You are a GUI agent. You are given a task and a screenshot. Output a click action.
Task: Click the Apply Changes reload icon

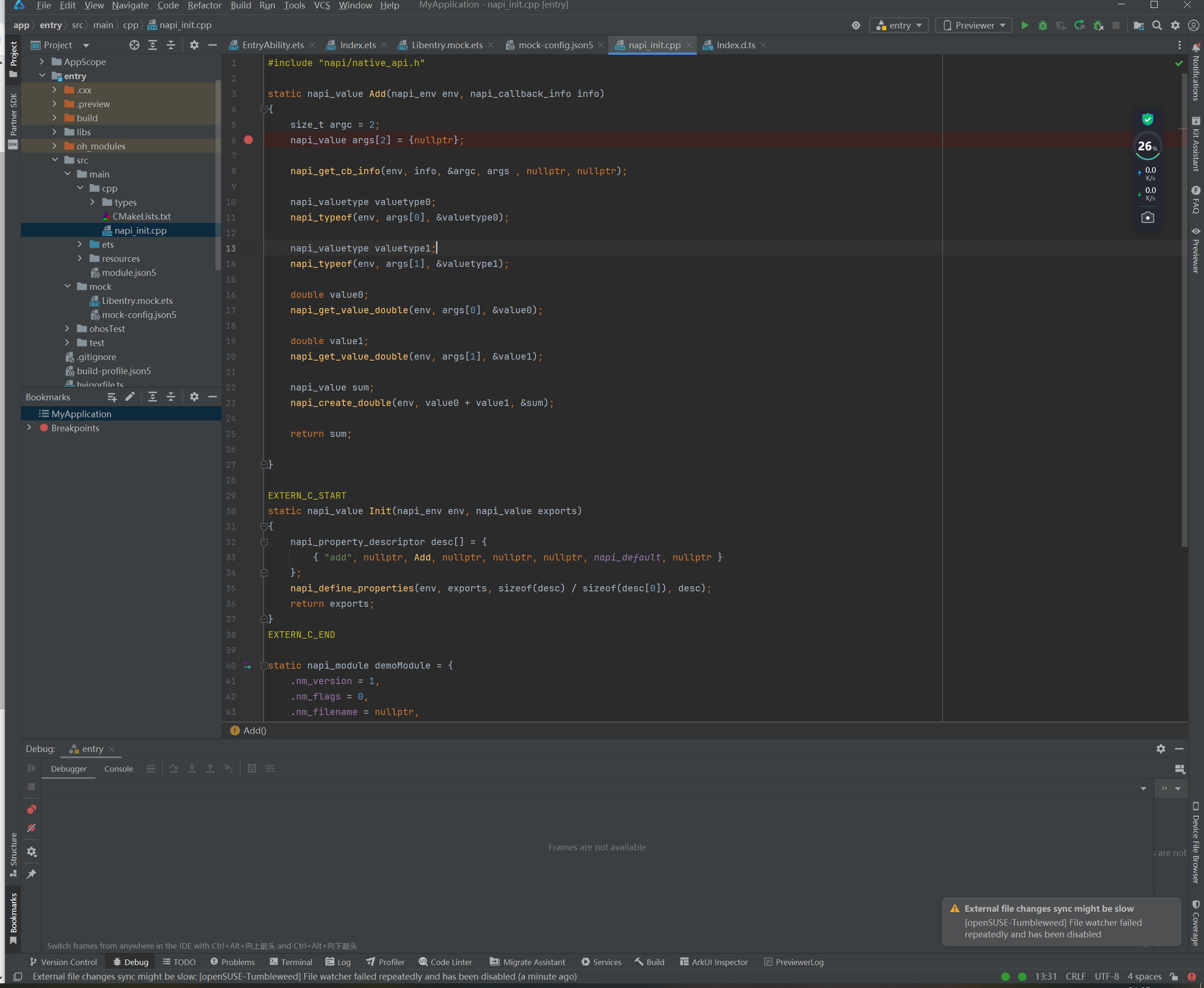(1079, 25)
